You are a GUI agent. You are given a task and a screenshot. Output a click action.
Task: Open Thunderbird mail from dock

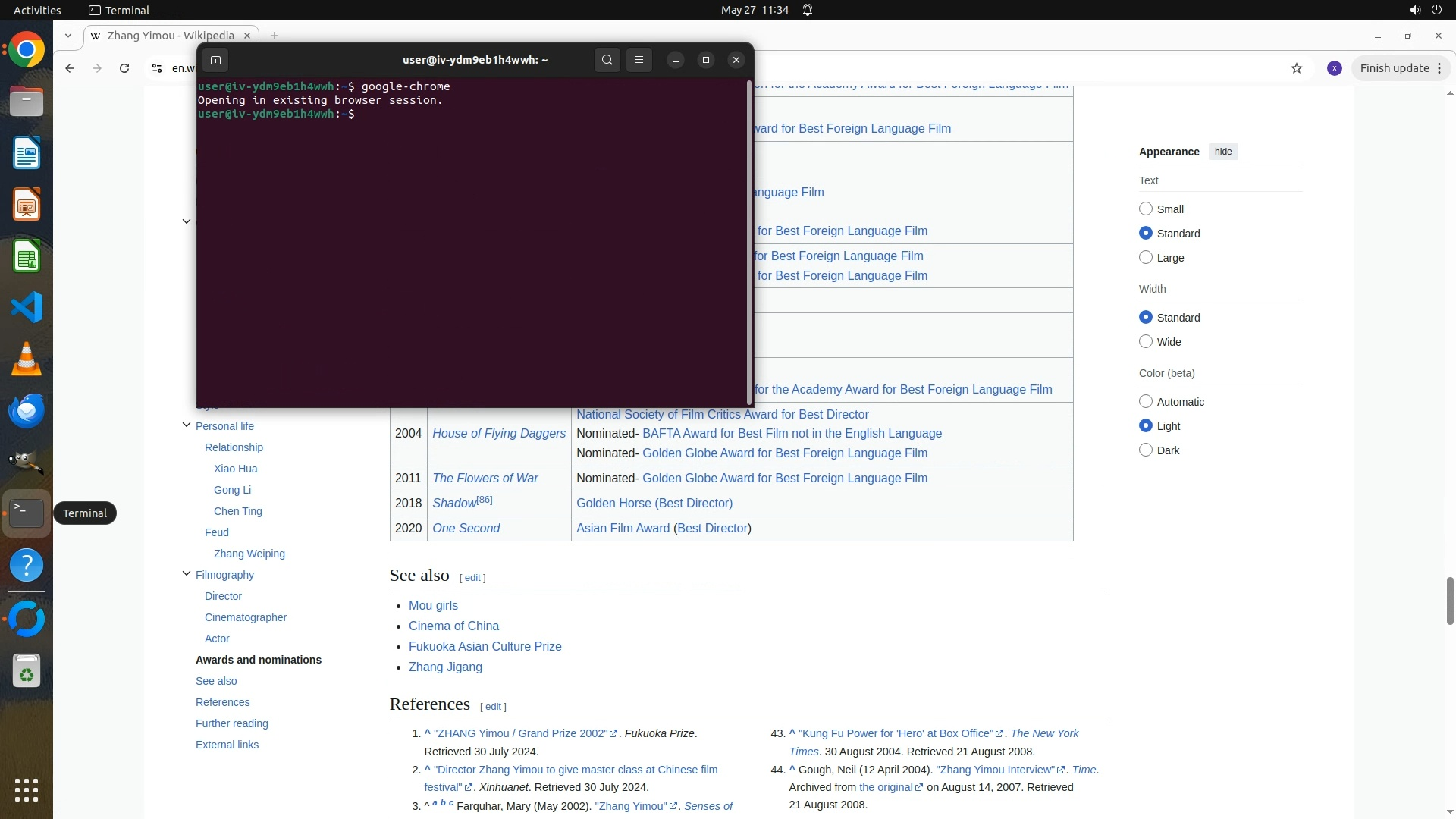(x=27, y=410)
